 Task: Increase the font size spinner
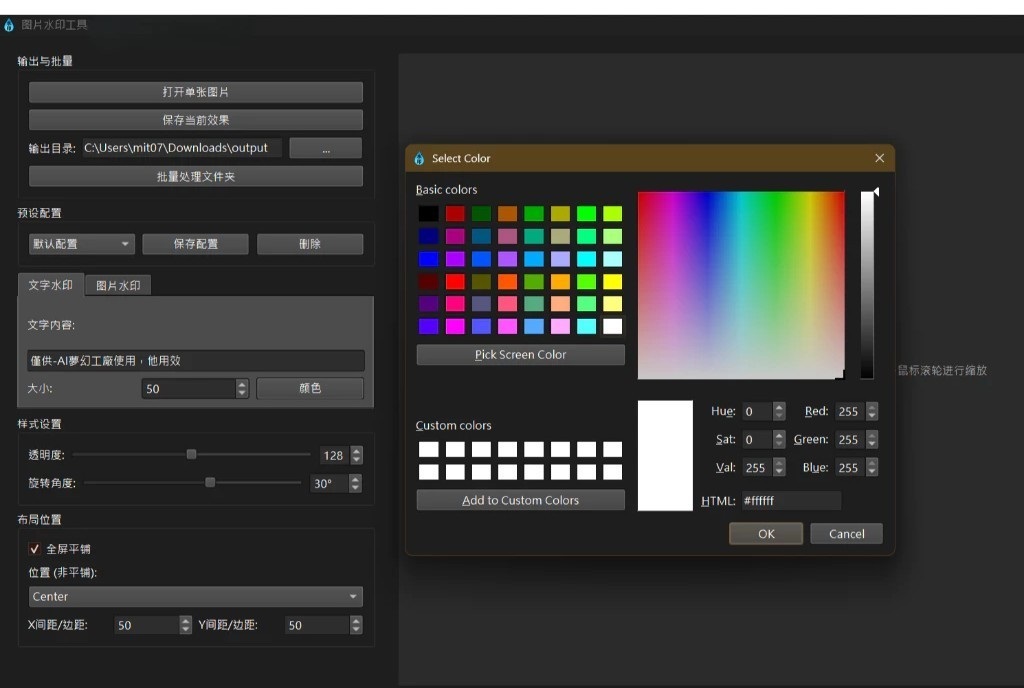tap(242, 384)
